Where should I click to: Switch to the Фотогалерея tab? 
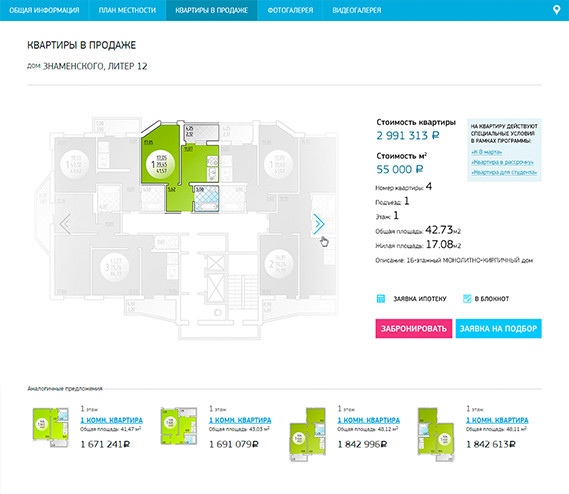coord(290,10)
